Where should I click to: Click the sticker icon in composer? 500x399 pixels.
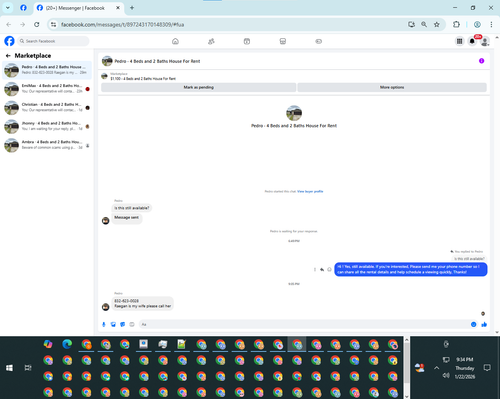[x=123, y=324]
